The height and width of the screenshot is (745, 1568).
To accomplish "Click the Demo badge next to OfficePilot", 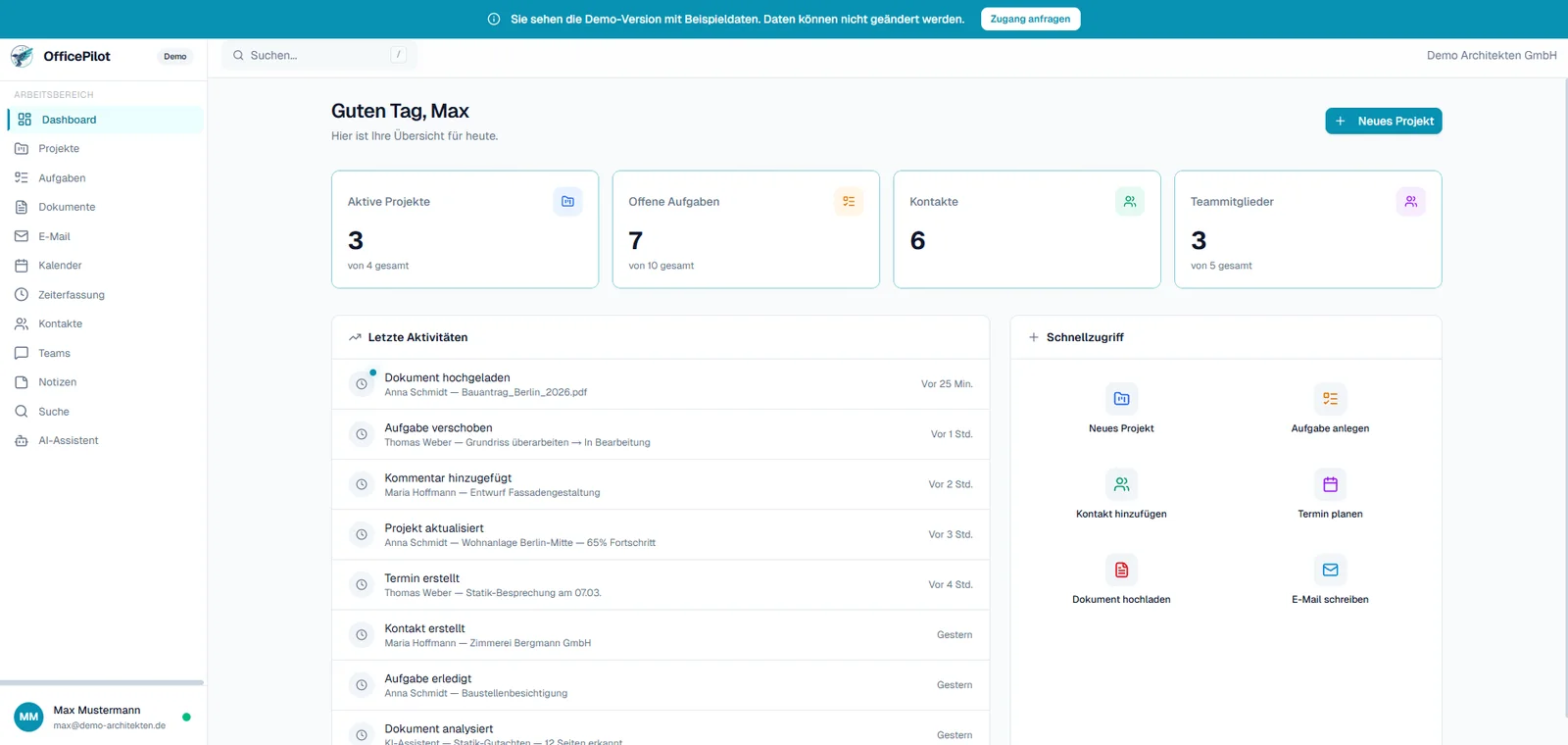I will (x=175, y=57).
